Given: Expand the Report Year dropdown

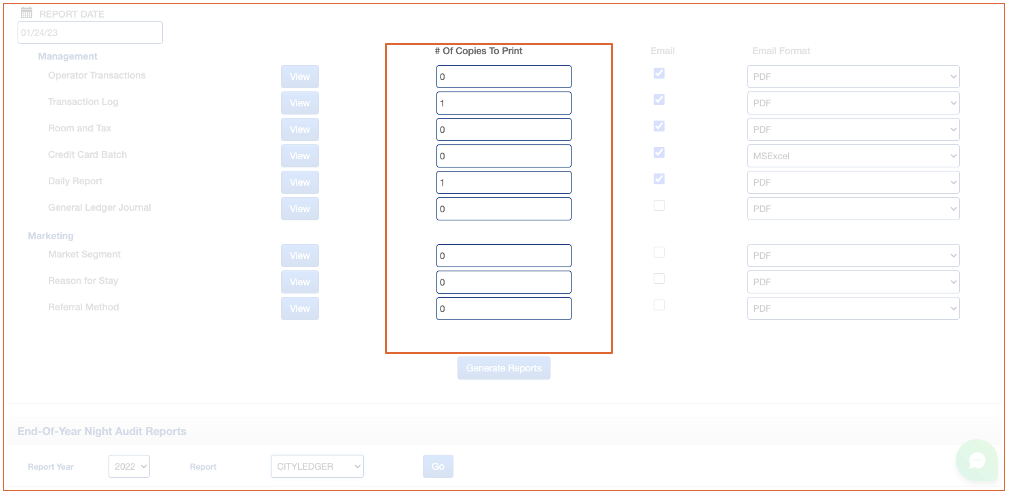Looking at the screenshot, I should tap(129, 467).
